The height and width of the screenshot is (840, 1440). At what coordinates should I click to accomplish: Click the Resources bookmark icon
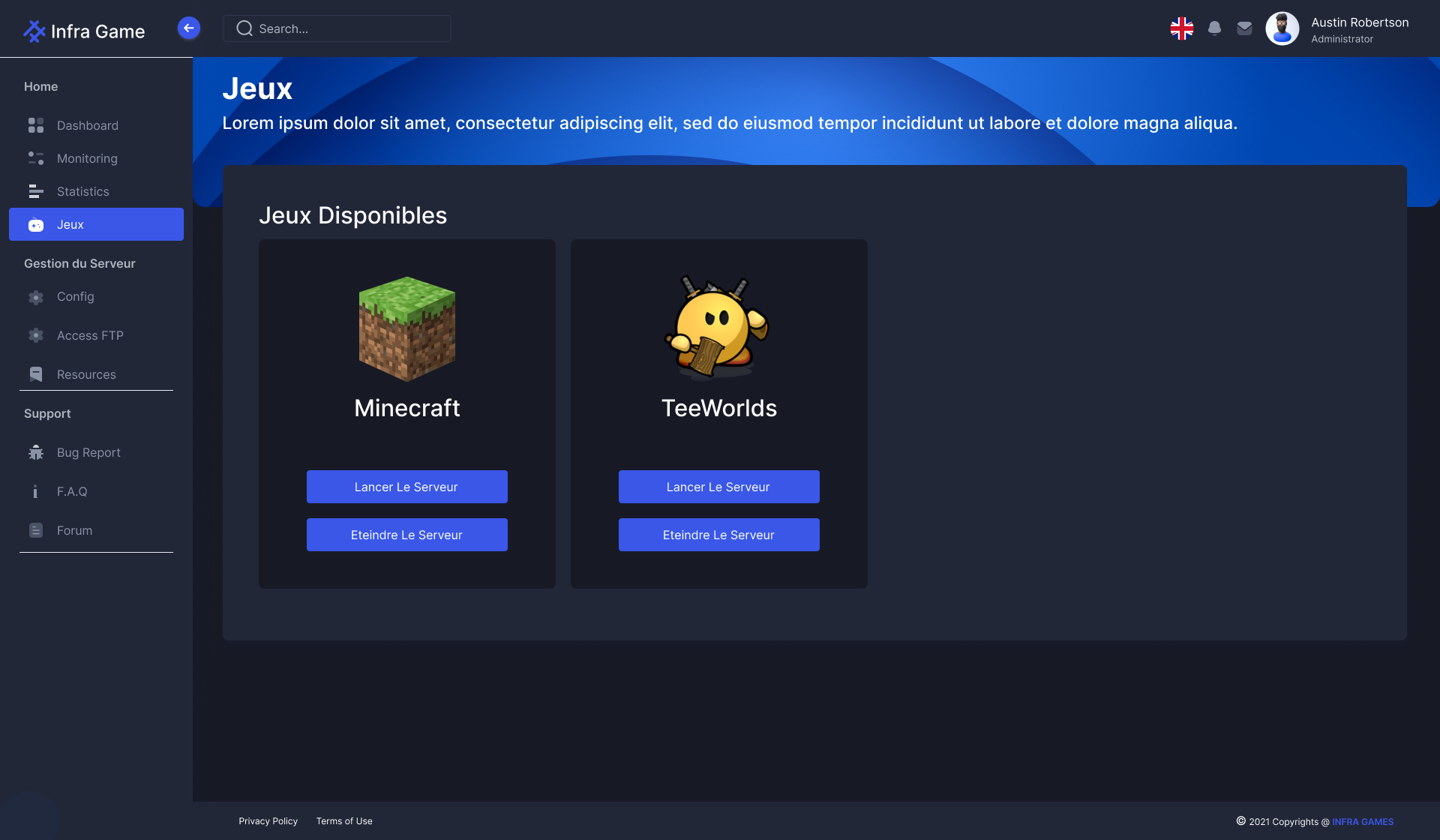[36, 374]
